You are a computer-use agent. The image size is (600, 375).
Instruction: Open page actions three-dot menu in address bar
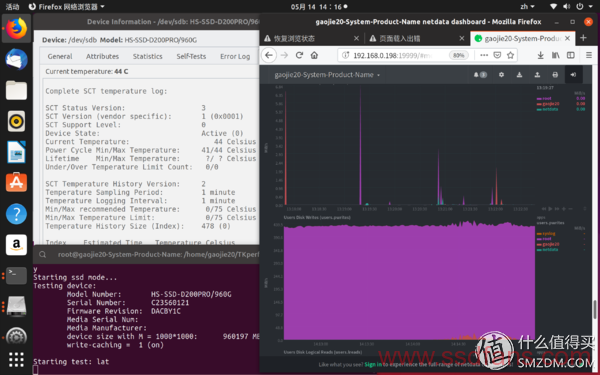(484, 55)
